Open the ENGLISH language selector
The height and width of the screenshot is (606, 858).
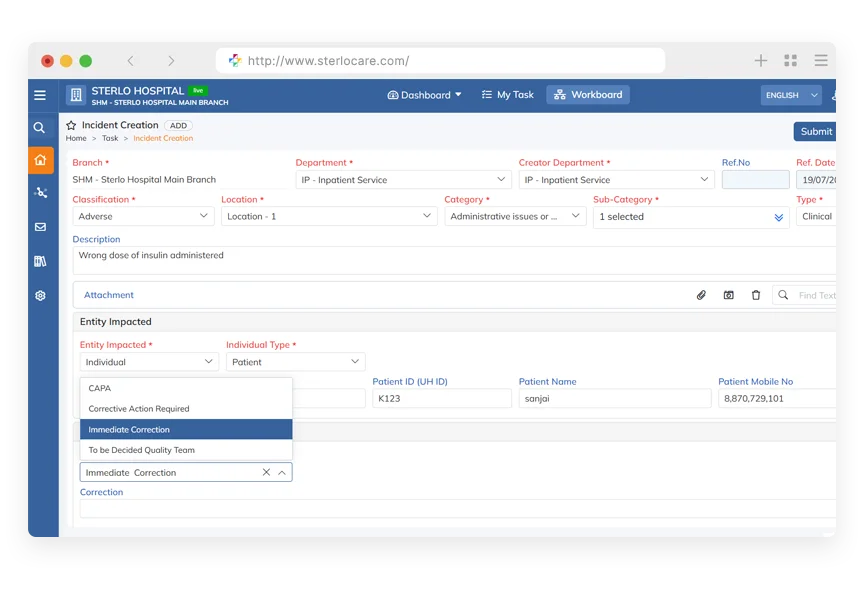point(791,95)
